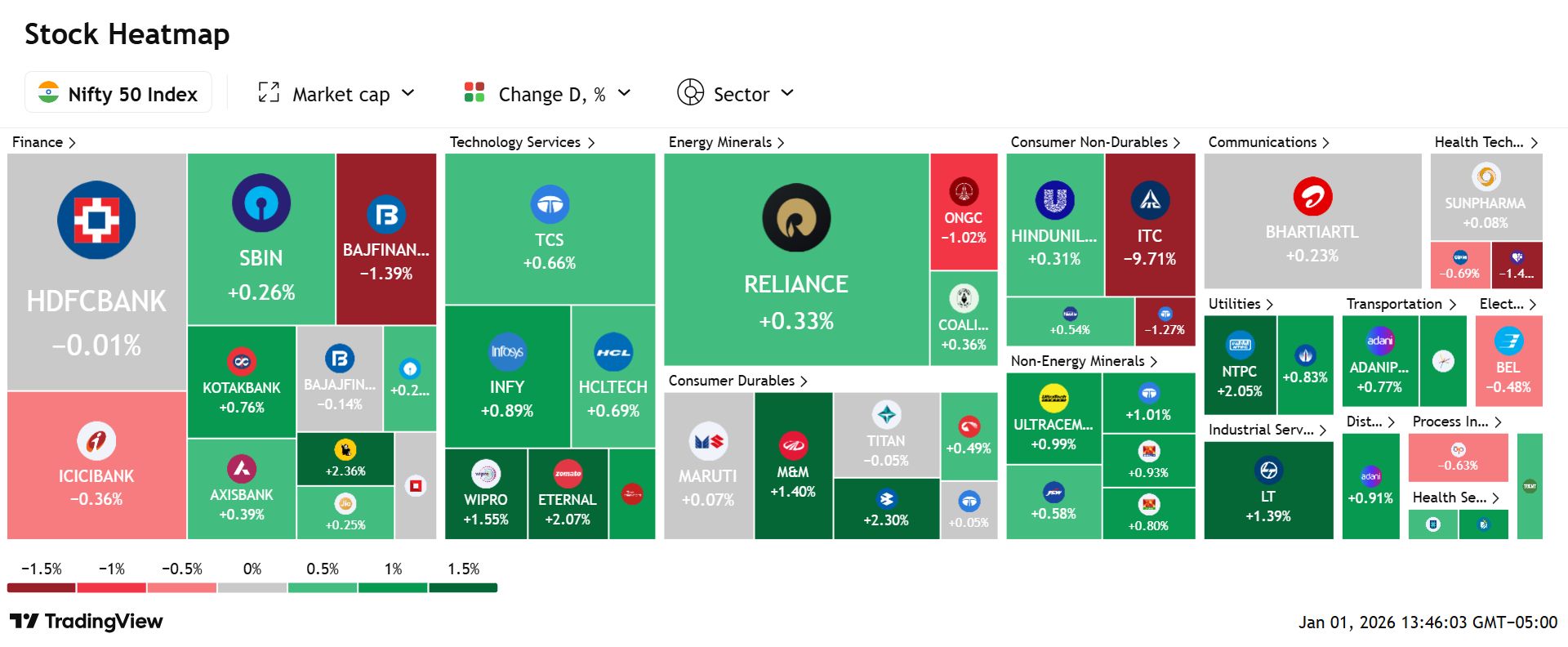Open the Nifty 50 Index selector
This screenshot has height=647, width=1568.
(x=118, y=92)
